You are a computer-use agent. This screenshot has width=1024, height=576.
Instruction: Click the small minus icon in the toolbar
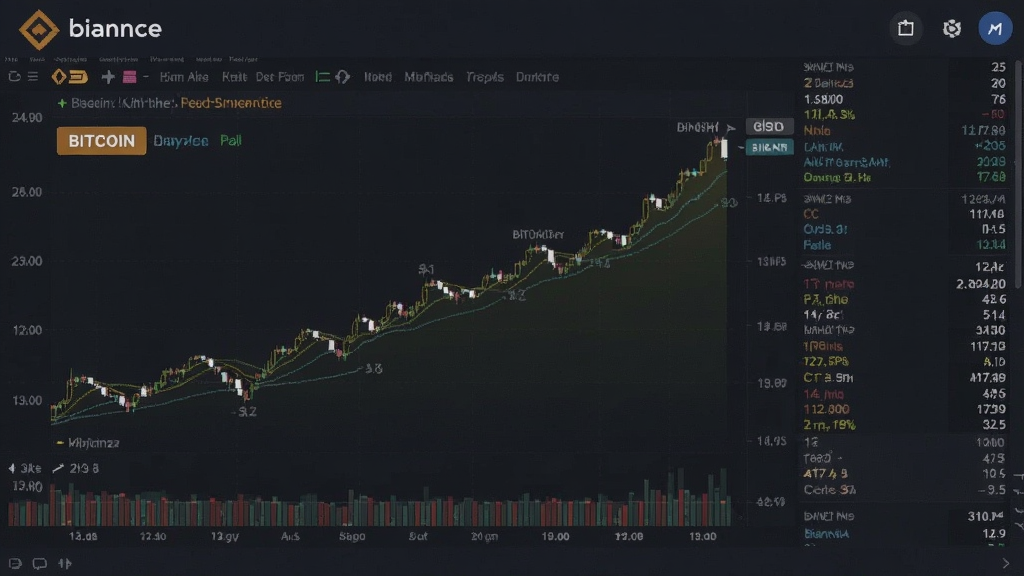point(146,76)
